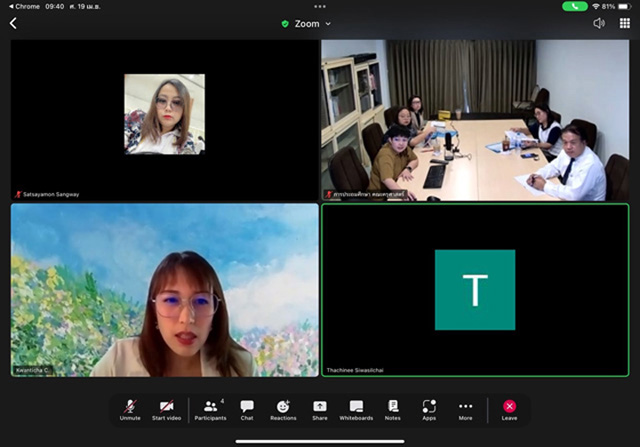Screen dimensions: 640x447
Task: Go back with the top-left chevron
Action: tap(13, 23)
